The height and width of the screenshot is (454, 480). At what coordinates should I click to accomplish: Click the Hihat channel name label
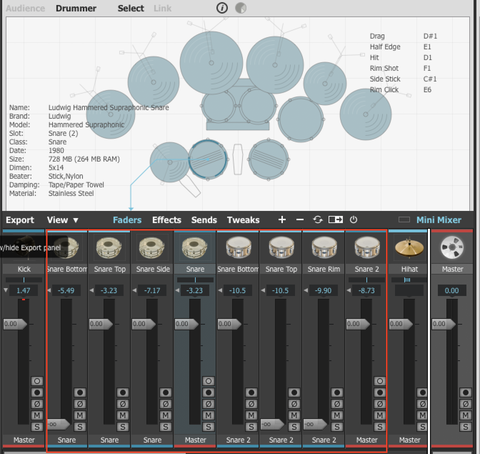[x=409, y=269]
